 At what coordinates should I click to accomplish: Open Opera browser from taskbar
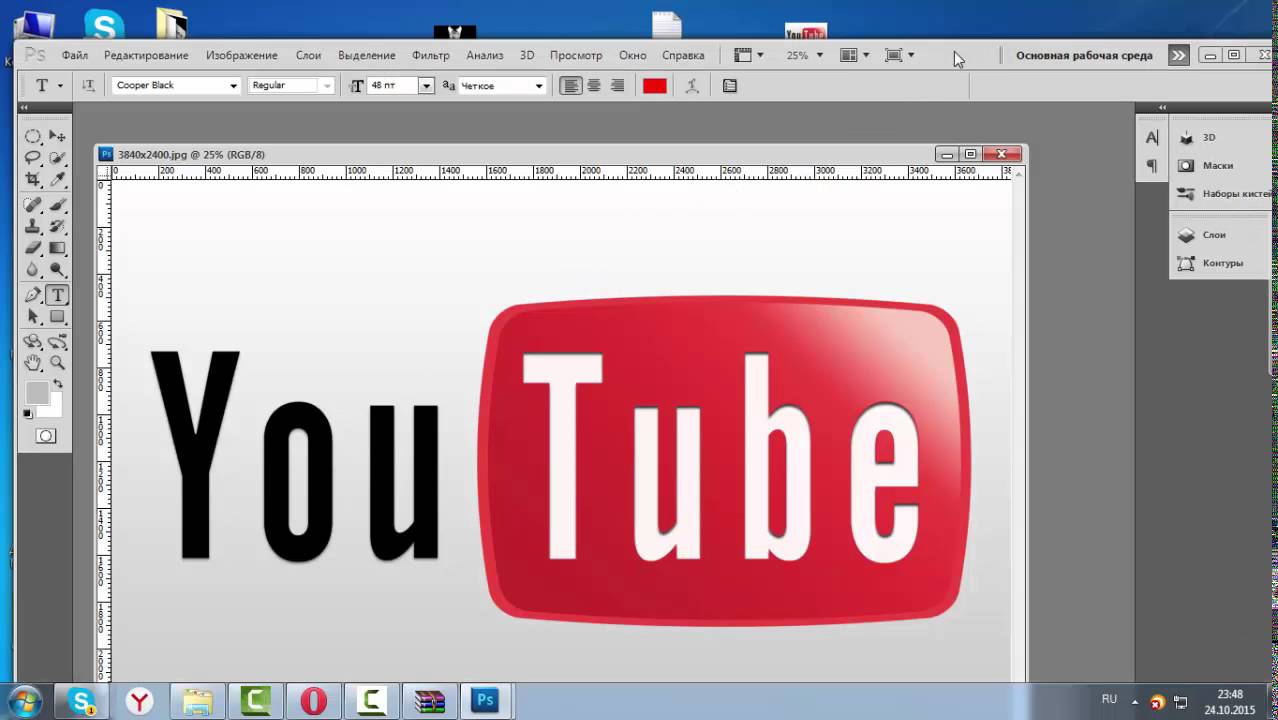click(x=314, y=701)
